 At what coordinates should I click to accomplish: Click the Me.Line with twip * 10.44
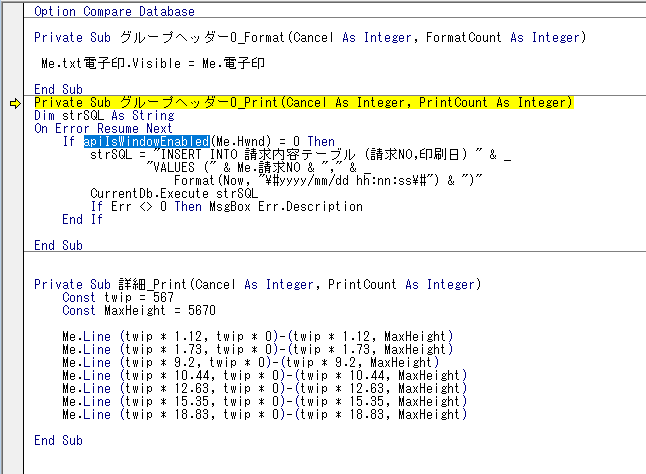(264, 376)
